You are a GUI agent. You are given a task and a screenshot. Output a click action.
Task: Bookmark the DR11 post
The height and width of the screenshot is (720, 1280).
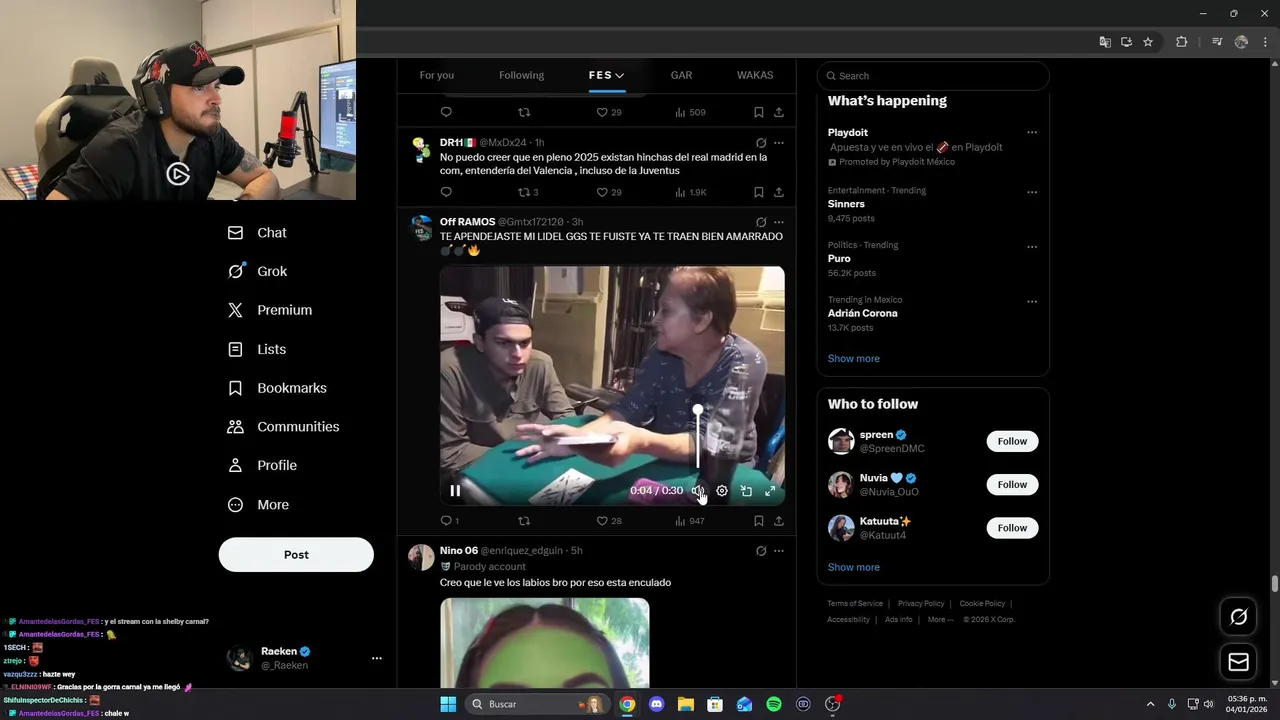click(x=759, y=192)
